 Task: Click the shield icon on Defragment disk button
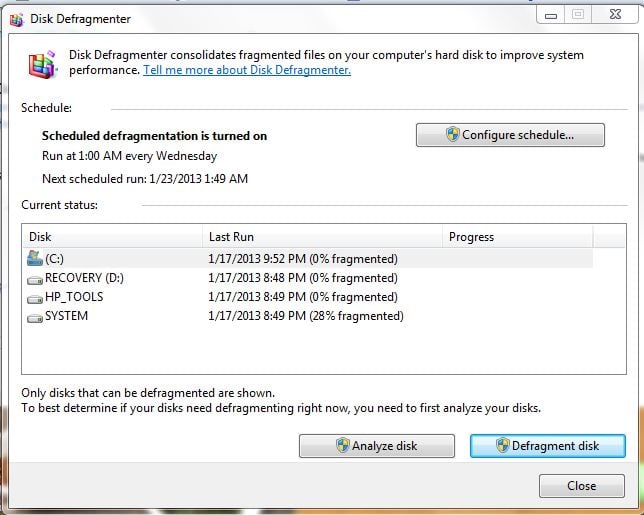click(503, 446)
